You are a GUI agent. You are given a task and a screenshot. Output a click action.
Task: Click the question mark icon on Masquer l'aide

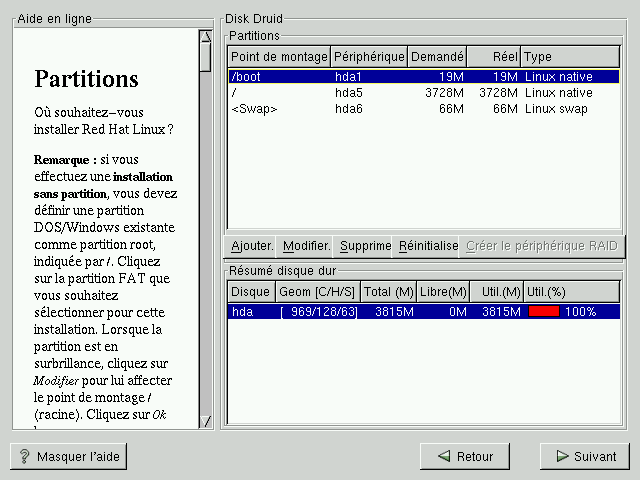click(24, 456)
